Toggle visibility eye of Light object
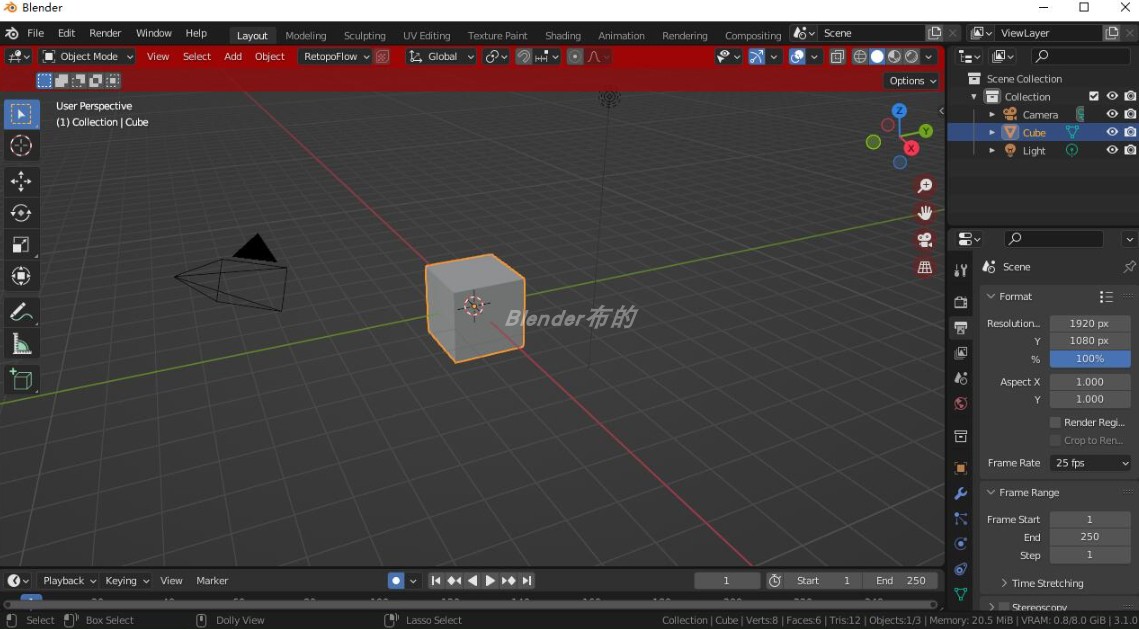Viewport: 1139px width, 629px height. pyautogui.click(x=1111, y=150)
